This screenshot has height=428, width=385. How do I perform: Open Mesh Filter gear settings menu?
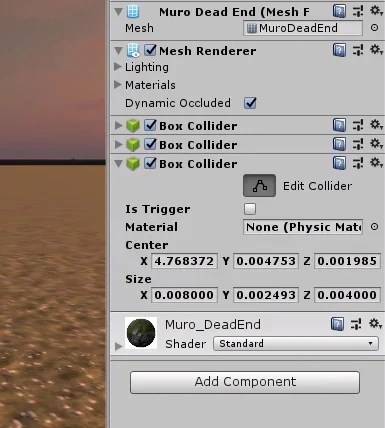tap(376, 11)
